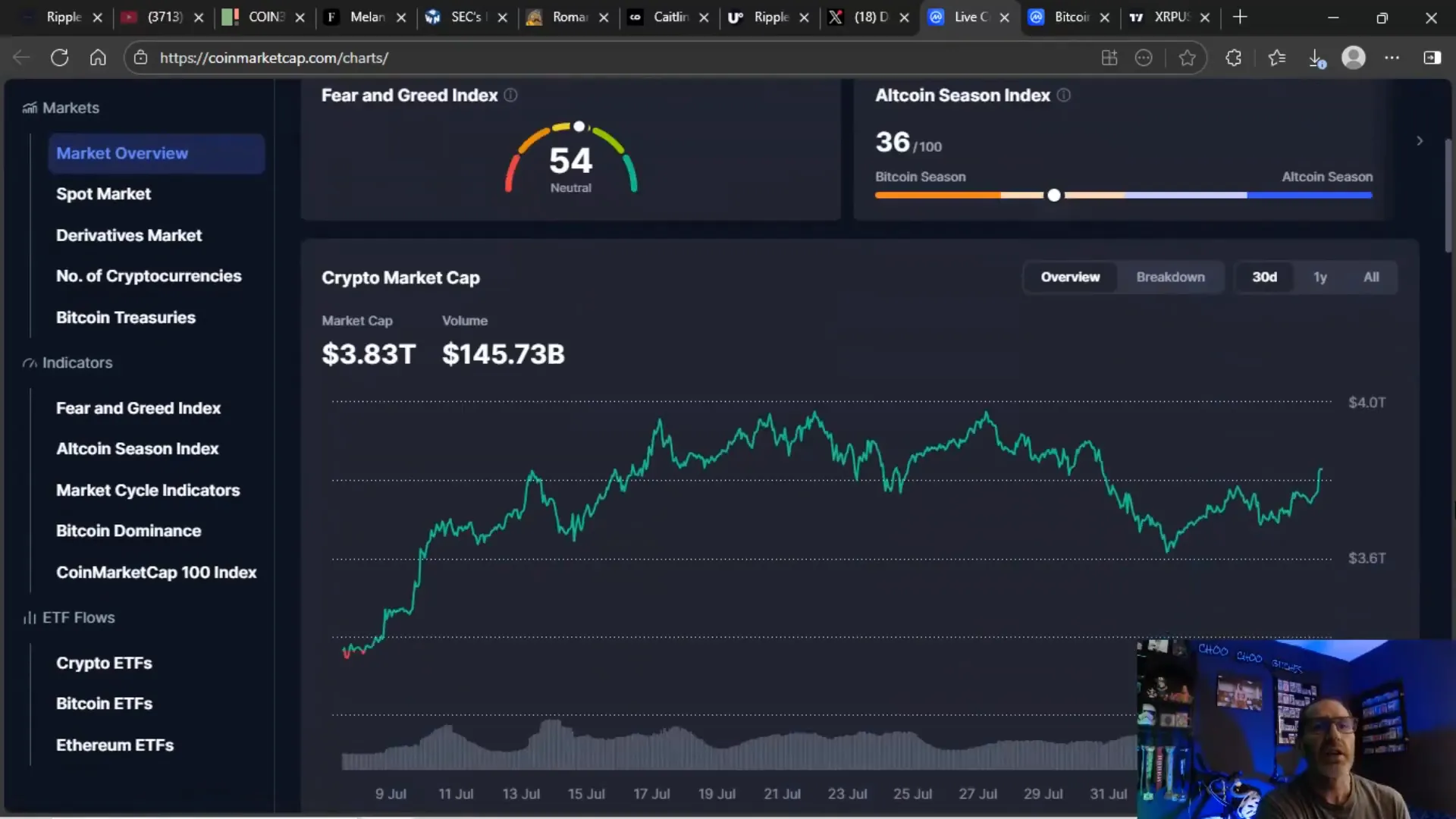Click the webcam video overlay
Image resolution: width=1456 pixels, height=819 pixels.
click(1296, 729)
